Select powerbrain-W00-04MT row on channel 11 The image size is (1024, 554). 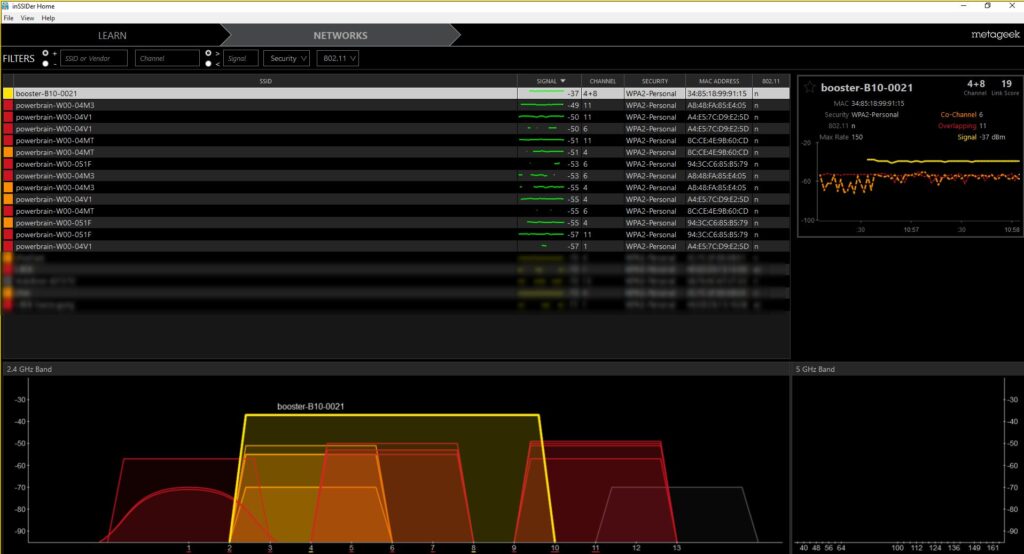pos(396,140)
